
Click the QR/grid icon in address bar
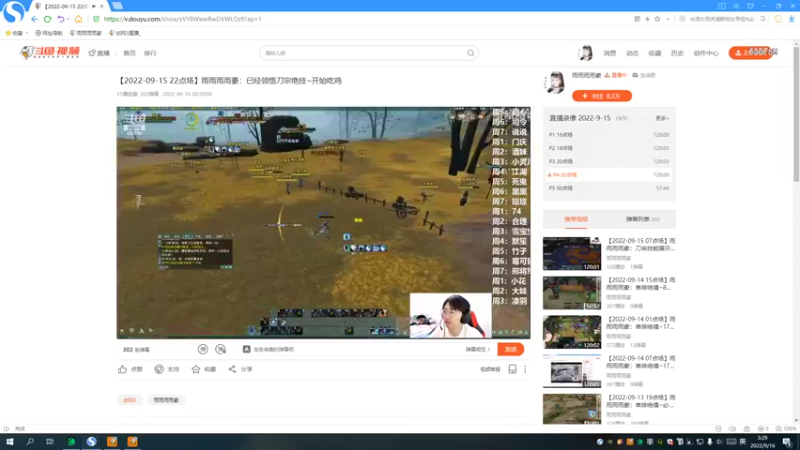coord(637,19)
